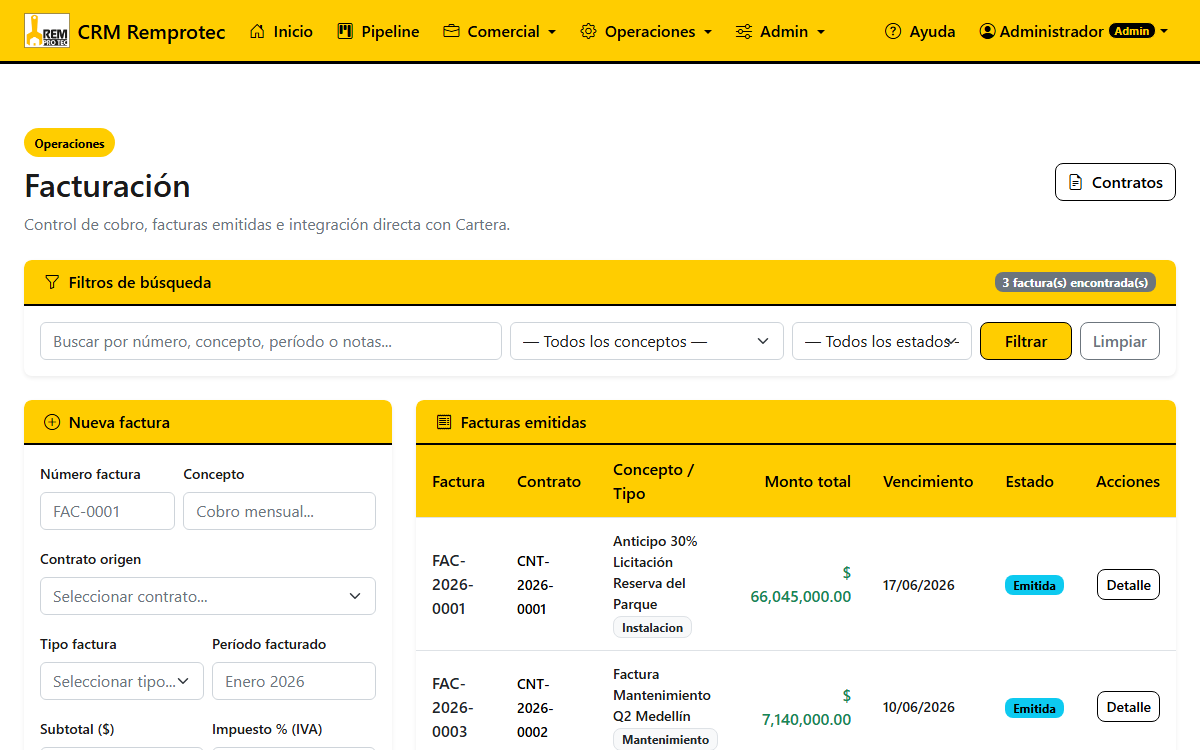Expand the Admin dropdown menu
1200x750 pixels.
click(780, 32)
